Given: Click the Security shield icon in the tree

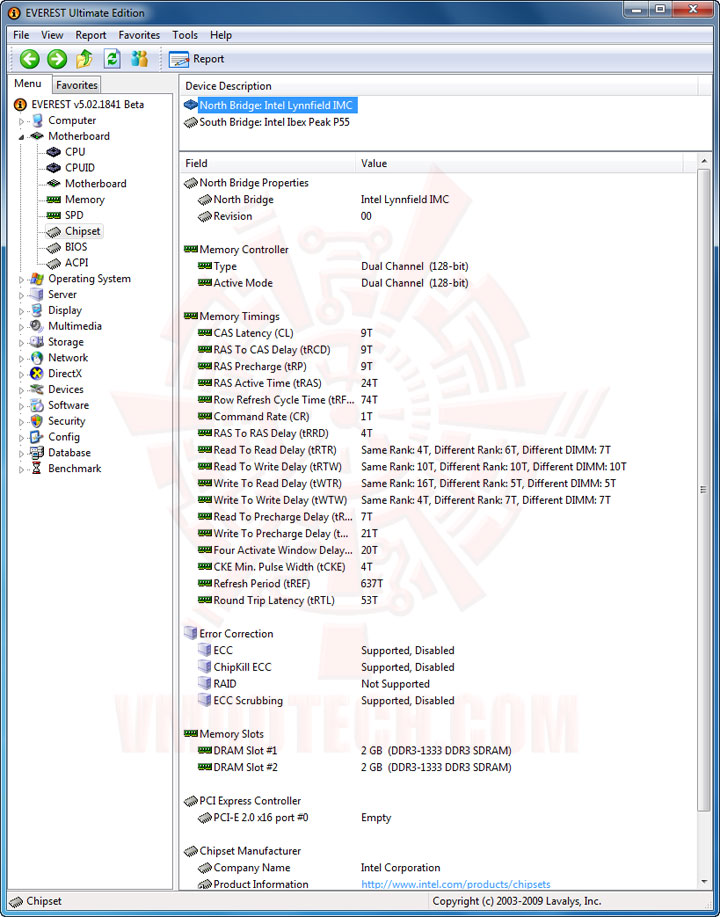Looking at the screenshot, I should point(37,421).
